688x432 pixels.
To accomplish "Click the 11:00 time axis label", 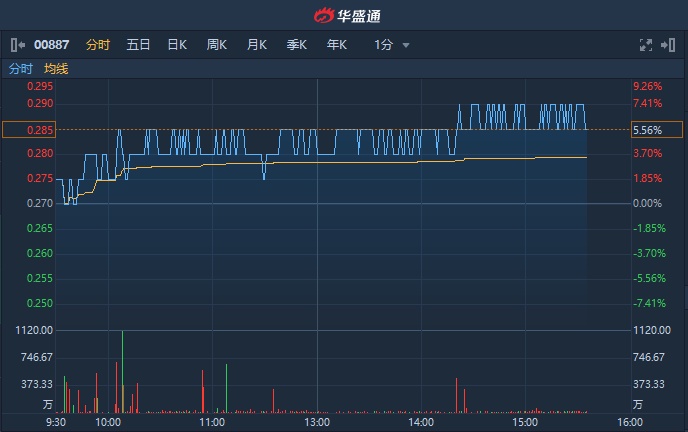I will [212, 422].
